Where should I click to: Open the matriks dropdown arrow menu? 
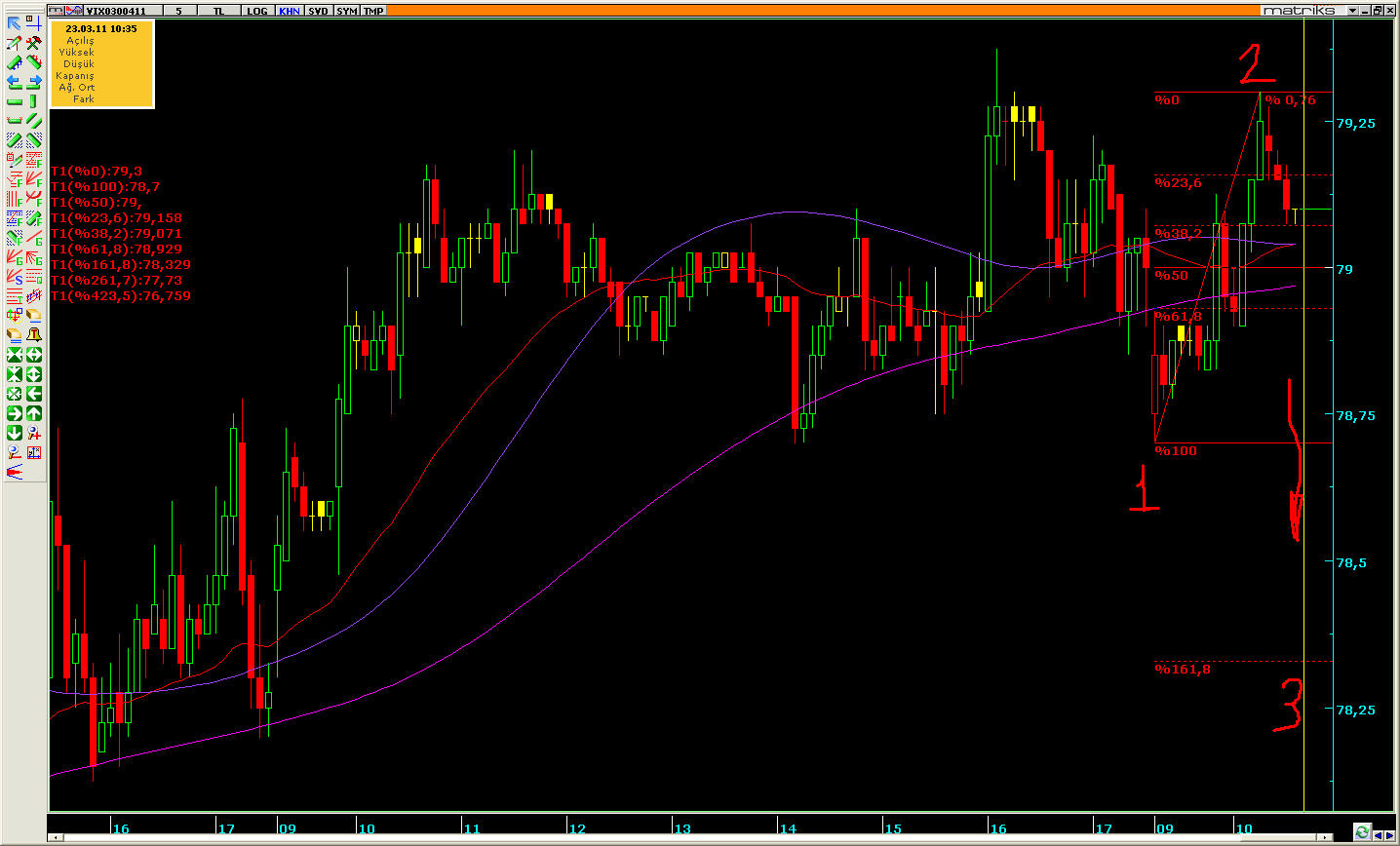pyautogui.click(x=1353, y=10)
